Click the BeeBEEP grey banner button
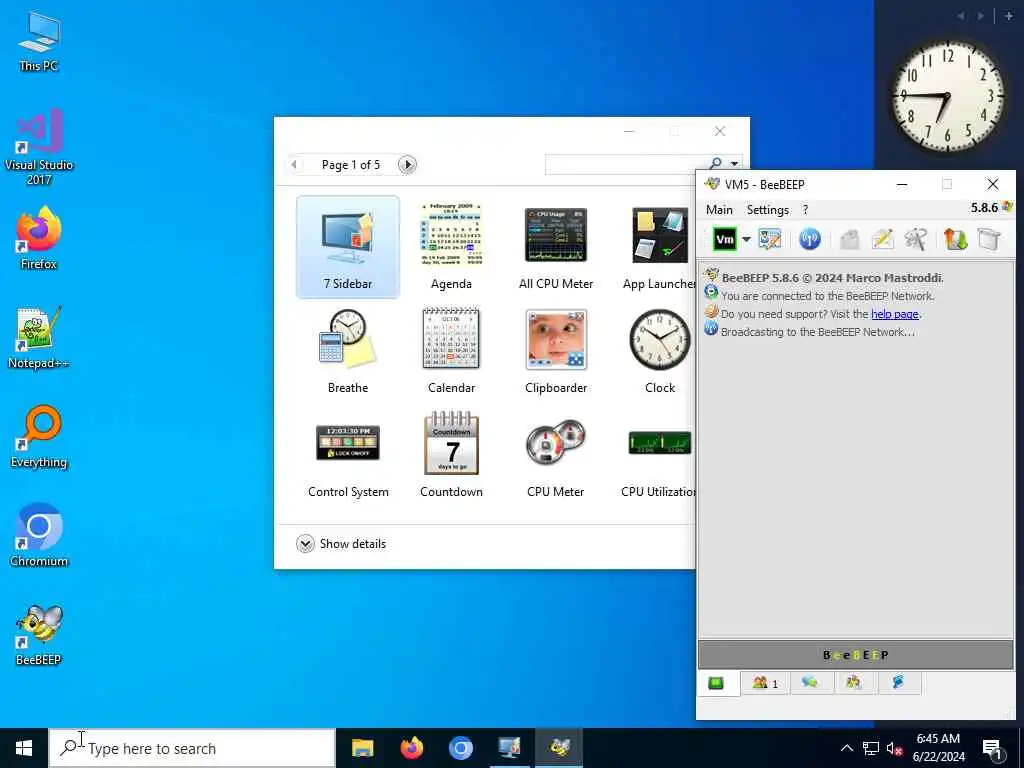 tap(856, 654)
